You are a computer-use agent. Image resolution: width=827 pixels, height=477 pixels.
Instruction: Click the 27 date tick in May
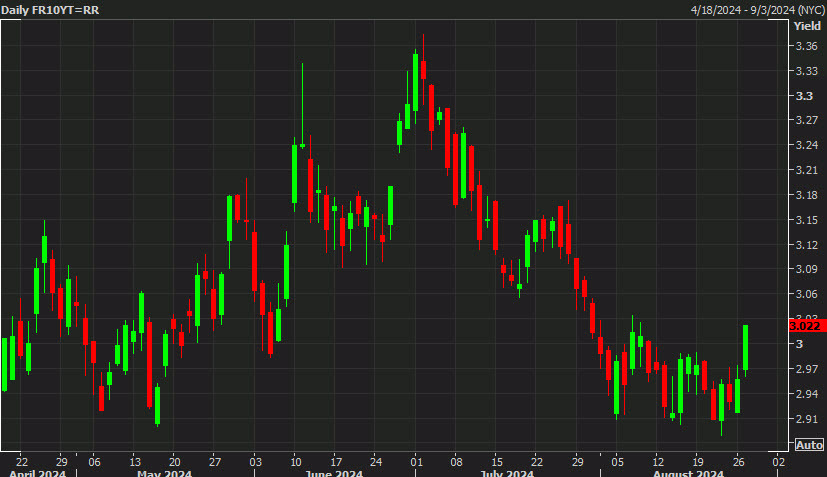click(215, 461)
